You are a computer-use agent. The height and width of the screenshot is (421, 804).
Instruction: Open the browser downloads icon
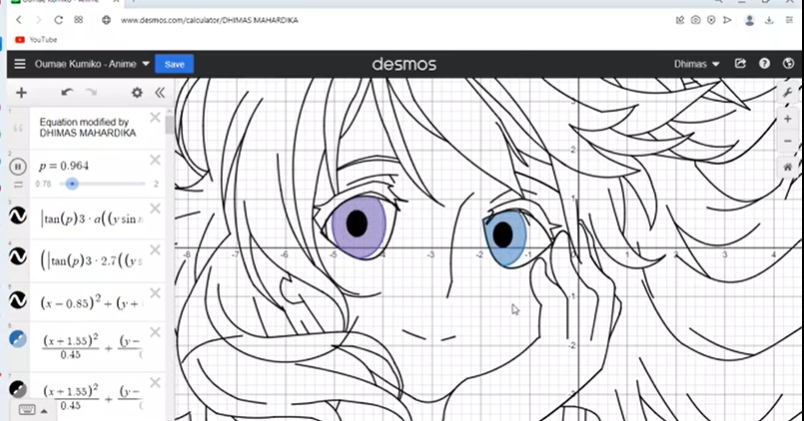coord(769,20)
